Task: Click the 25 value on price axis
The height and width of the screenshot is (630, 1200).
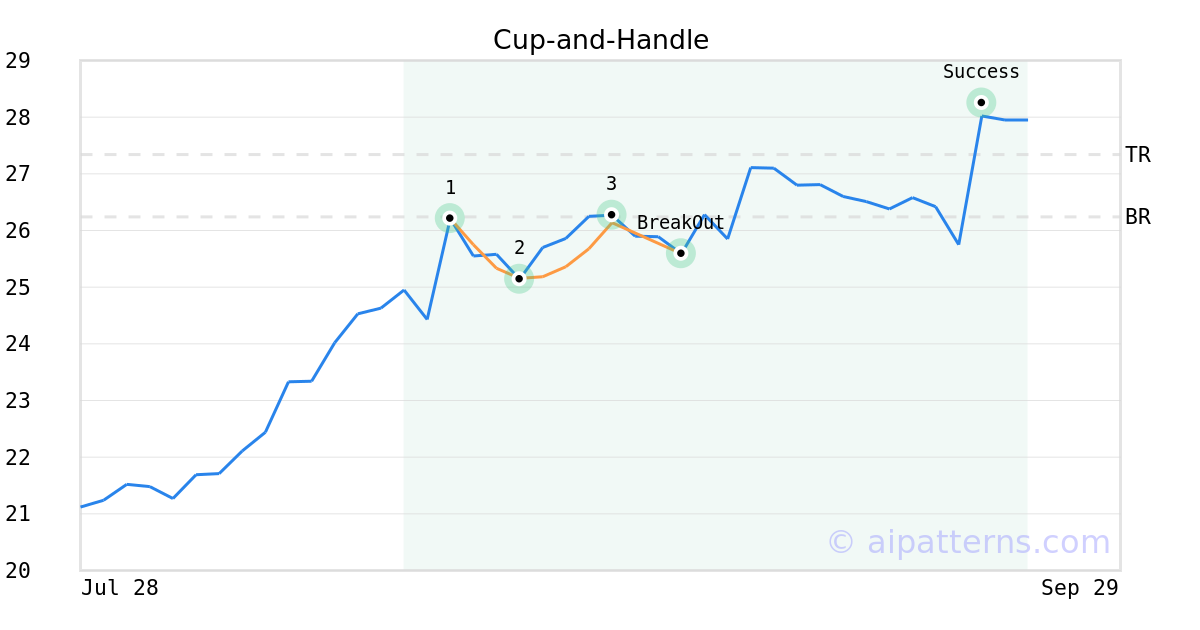Action: (18, 288)
